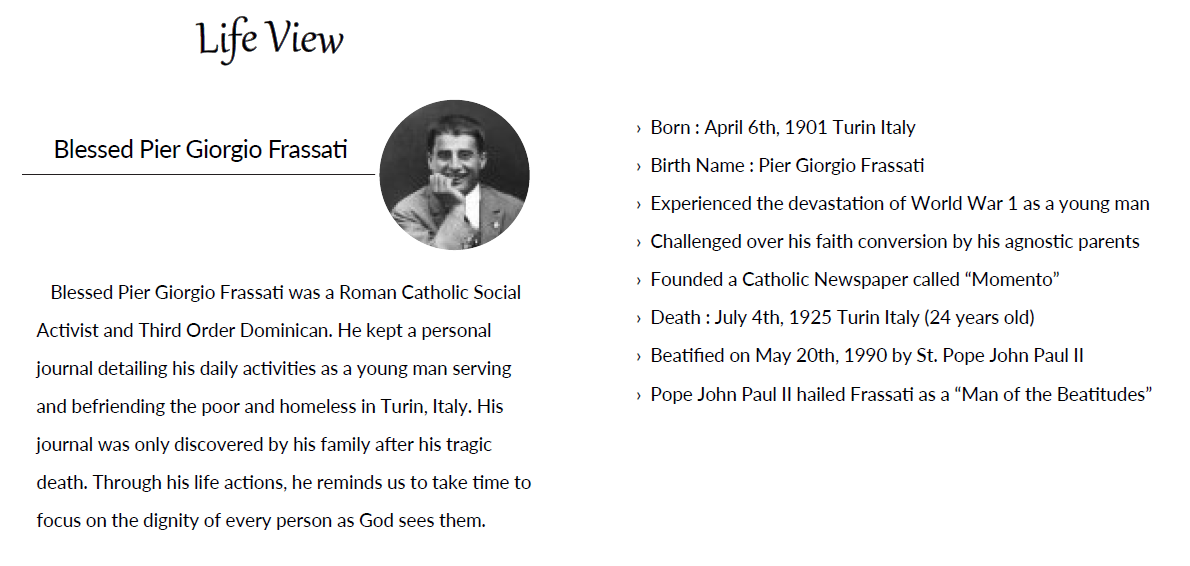This screenshot has height=566, width=1190.
Task: Click the chevron bullet beside "Birth Name"
Action: pos(638,166)
